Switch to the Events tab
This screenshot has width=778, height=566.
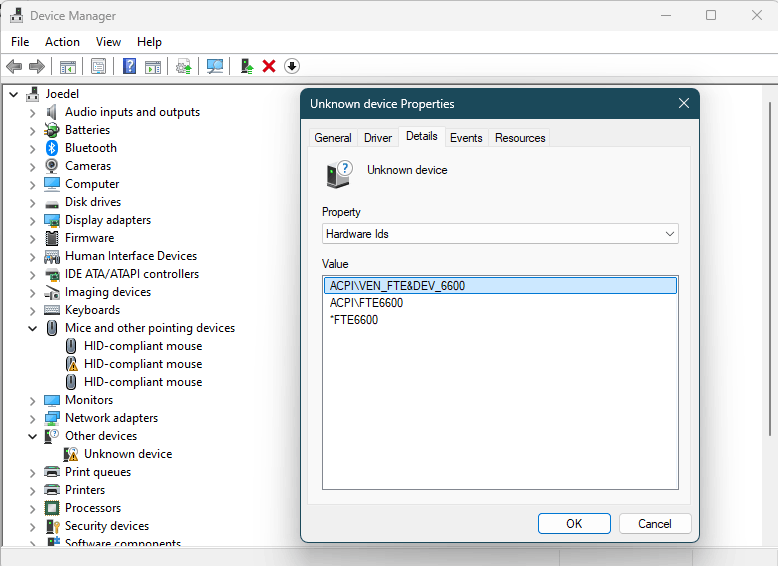(x=466, y=137)
